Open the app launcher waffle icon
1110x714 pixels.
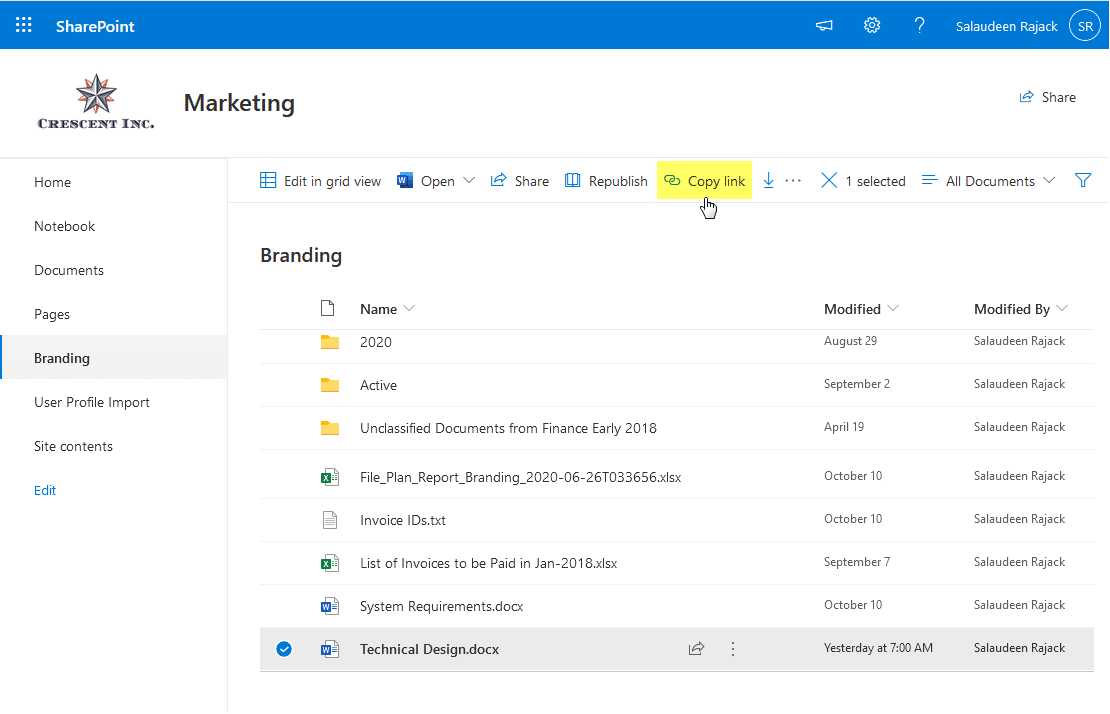coord(22,24)
